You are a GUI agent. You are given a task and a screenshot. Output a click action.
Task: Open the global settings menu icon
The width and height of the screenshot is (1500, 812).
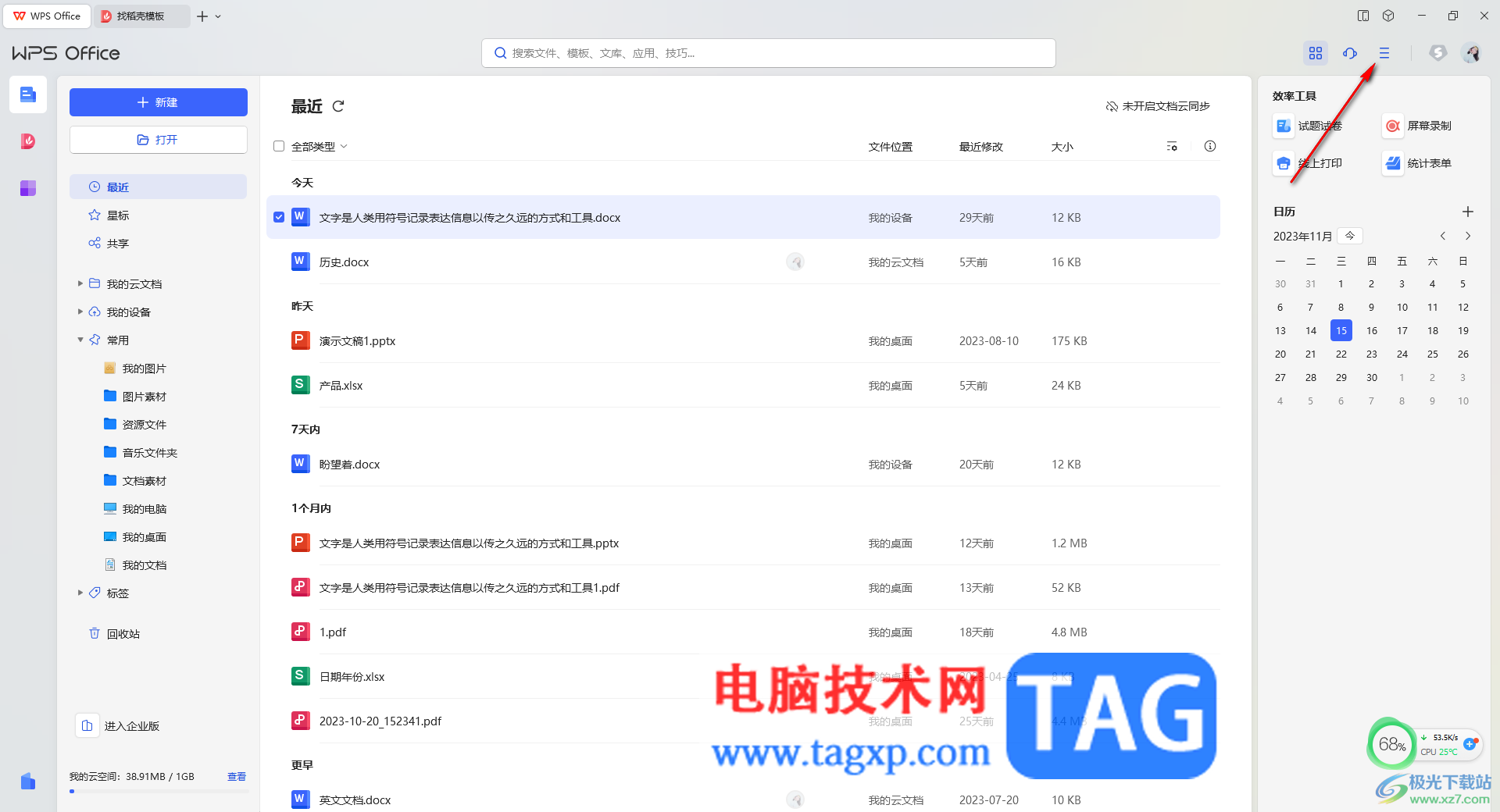(x=1384, y=53)
